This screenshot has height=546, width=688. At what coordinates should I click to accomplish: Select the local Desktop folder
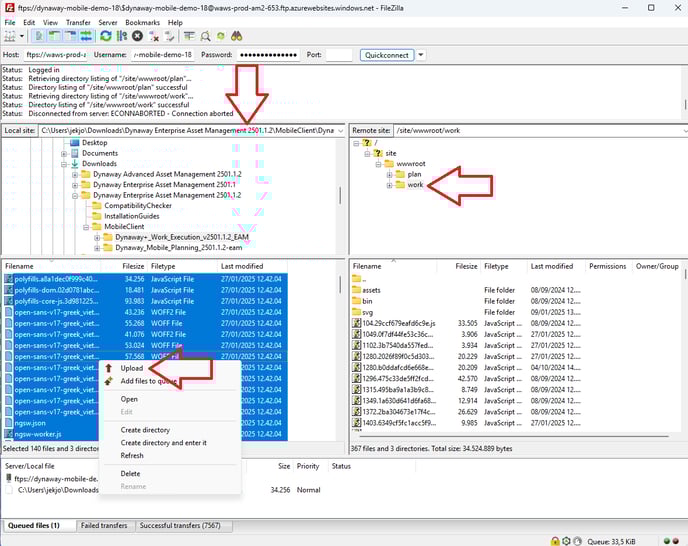point(88,143)
